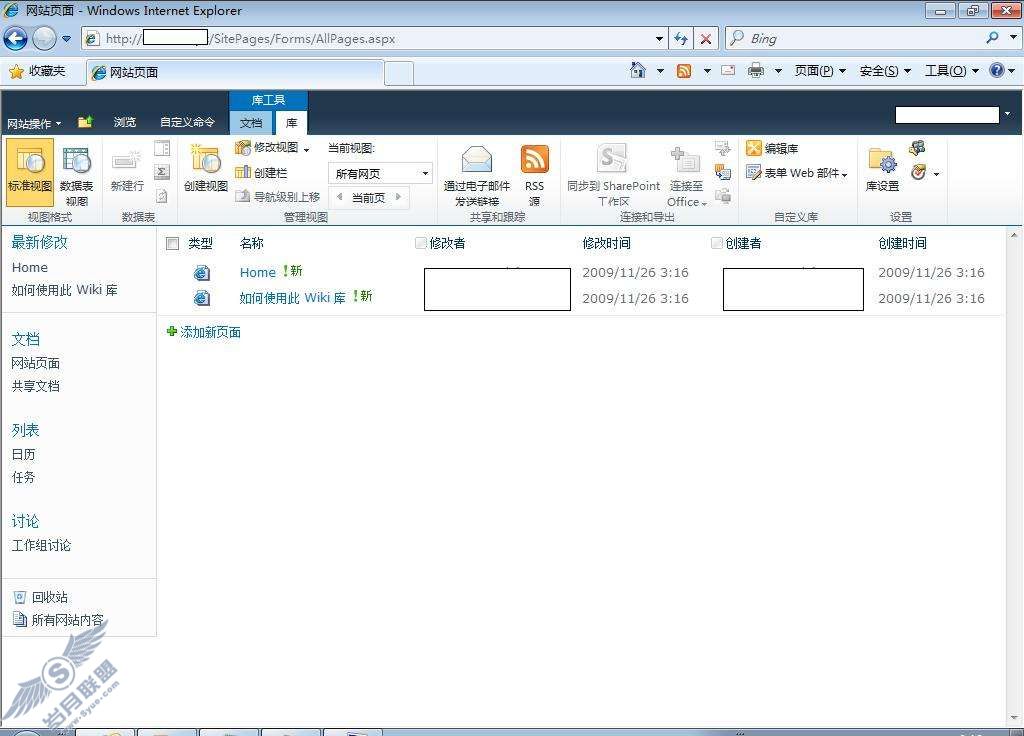Click E-mail a Link (通过电子邮件发送链接)
The image size is (1024, 736).
coord(477,175)
